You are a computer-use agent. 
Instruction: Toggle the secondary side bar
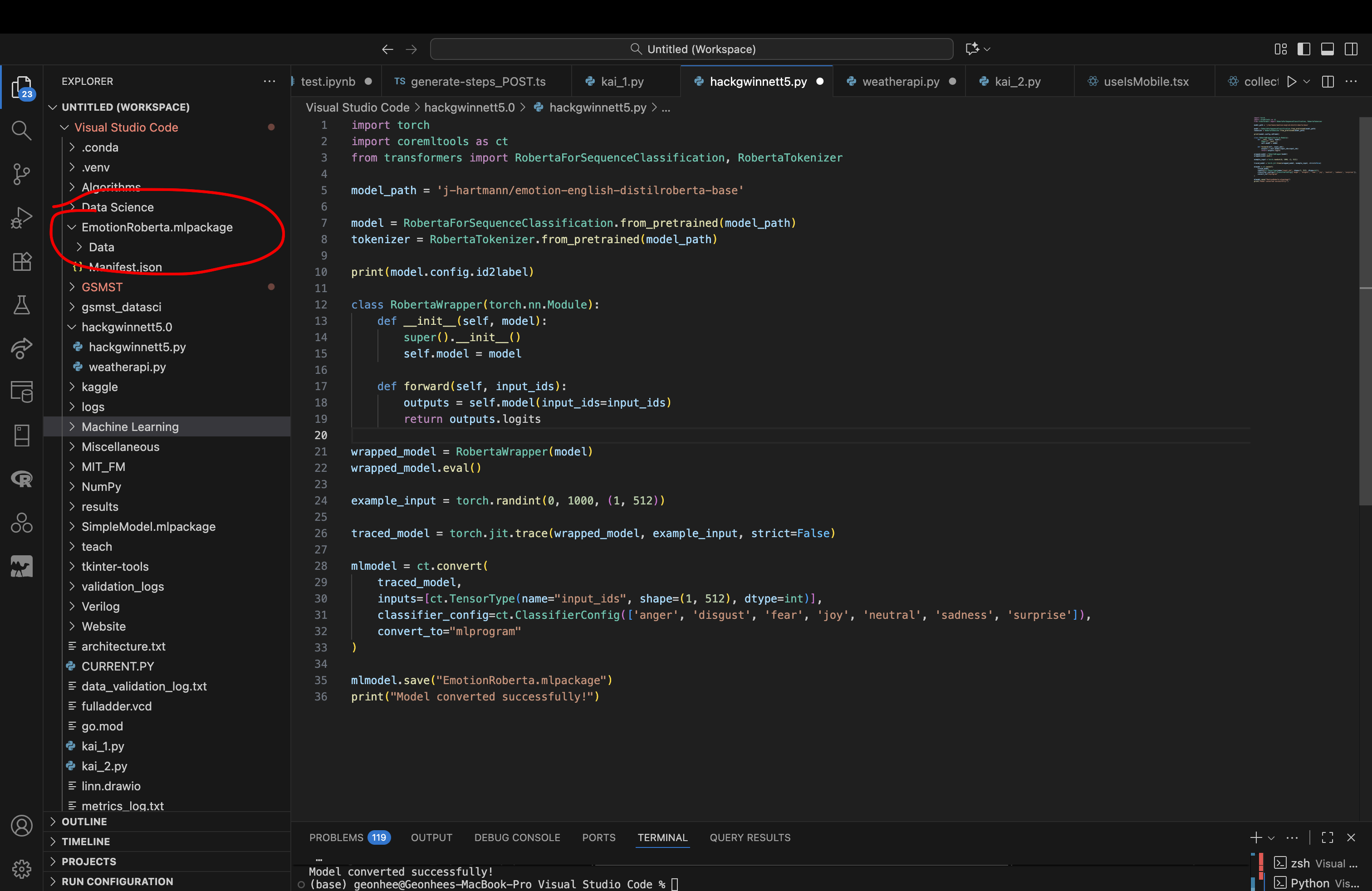[x=1351, y=49]
